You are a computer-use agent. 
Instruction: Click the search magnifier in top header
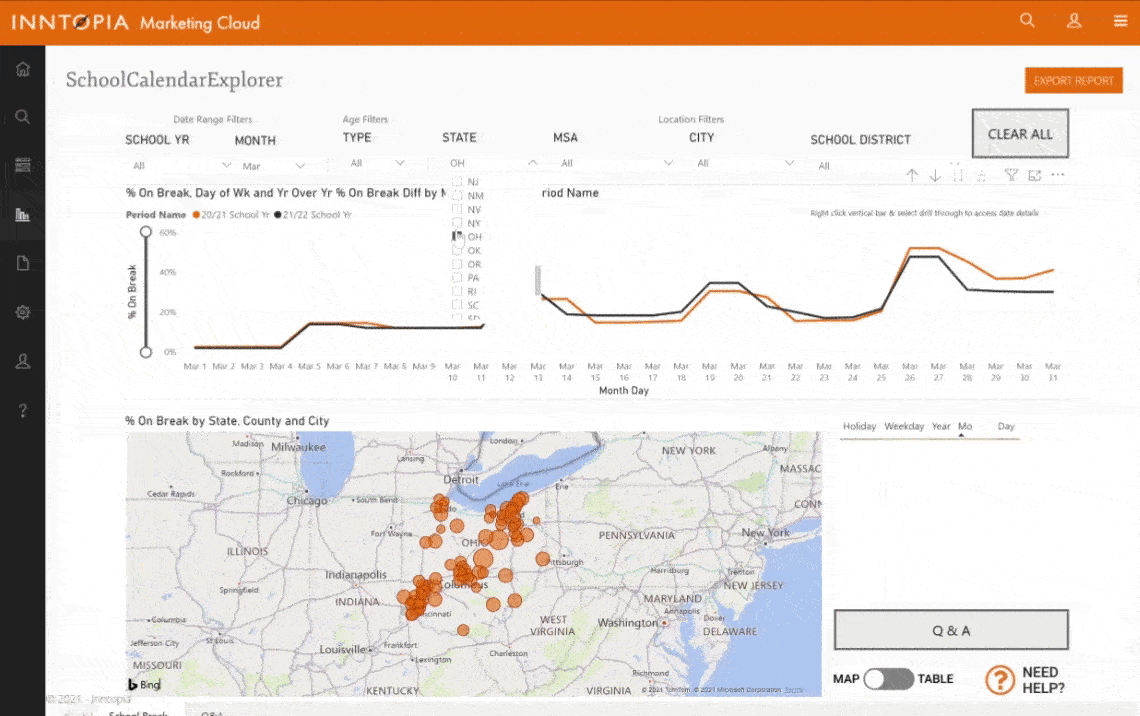coord(1027,20)
